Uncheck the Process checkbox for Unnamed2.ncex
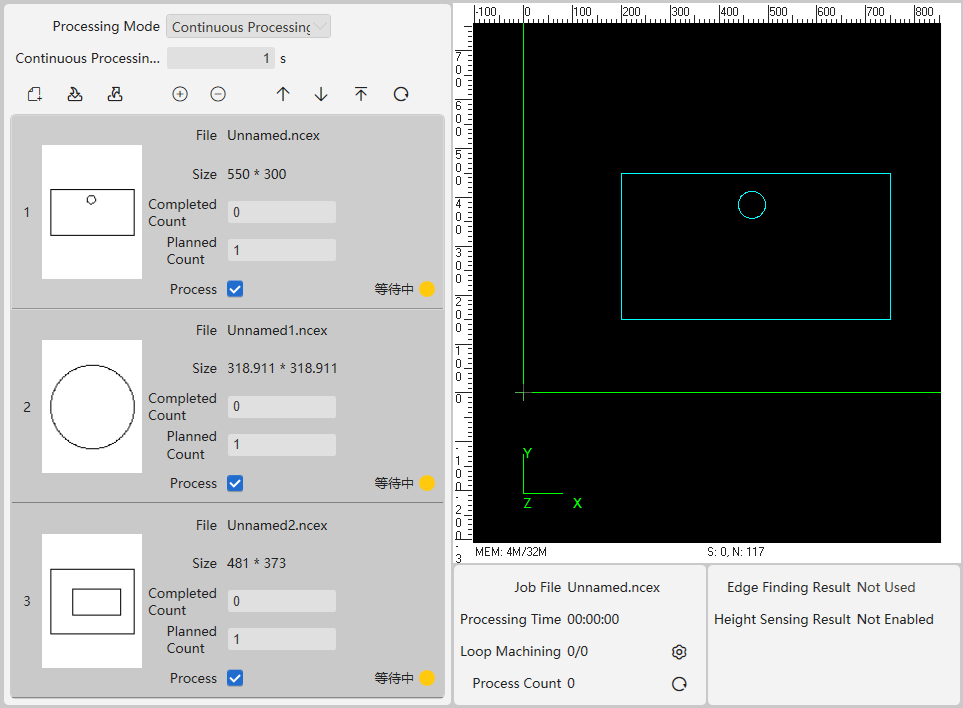Viewport: 963px width, 708px height. (x=235, y=678)
